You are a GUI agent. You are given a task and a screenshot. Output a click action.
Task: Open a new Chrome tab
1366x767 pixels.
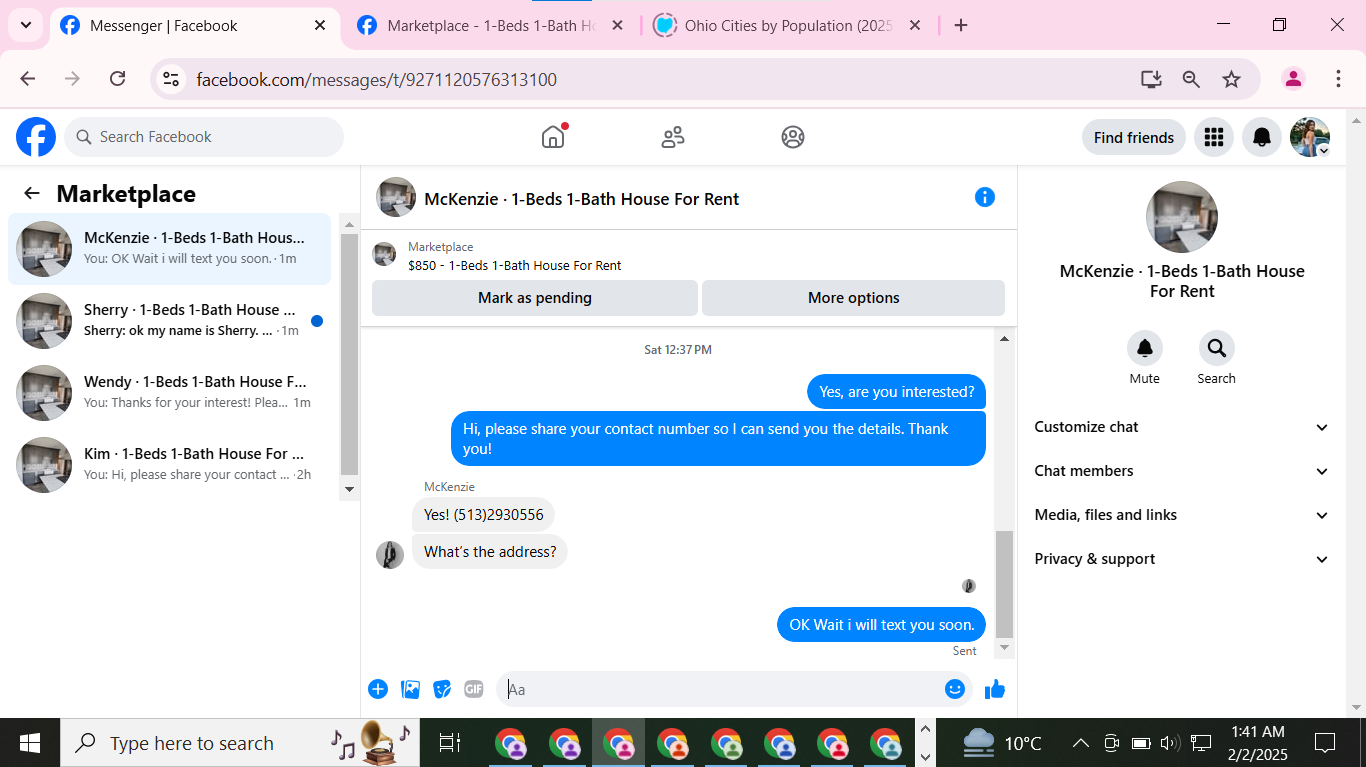[961, 25]
